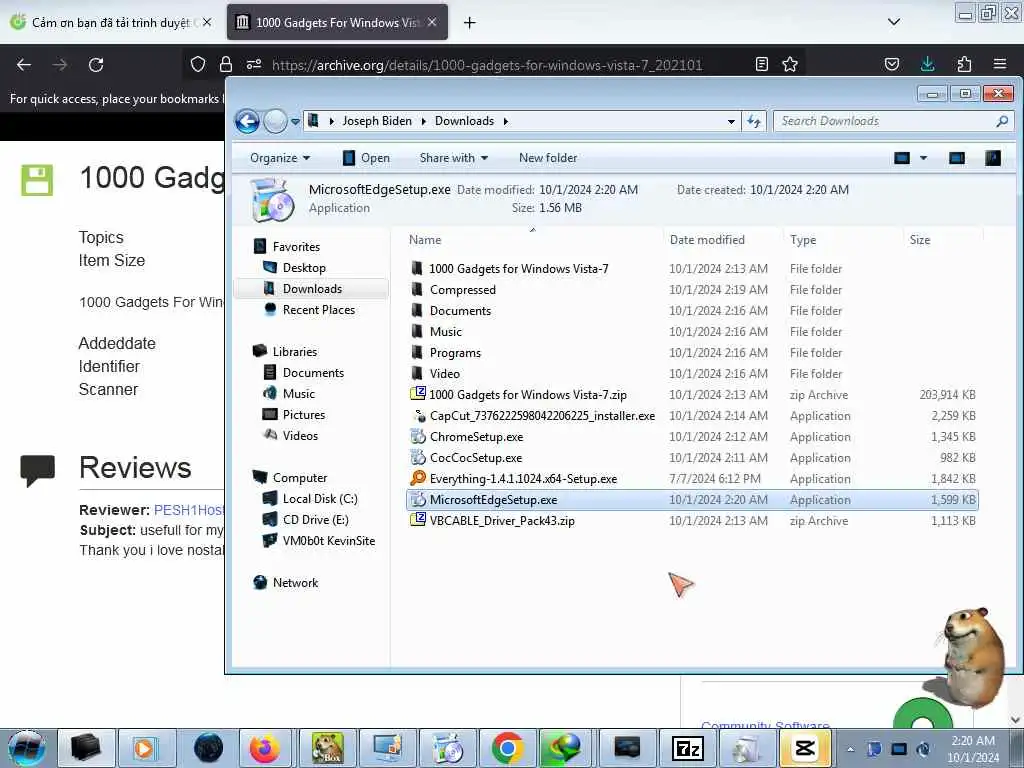This screenshot has height=768, width=1024.
Task: Open the Videos library in sidebar
Action: pyautogui.click(x=300, y=436)
